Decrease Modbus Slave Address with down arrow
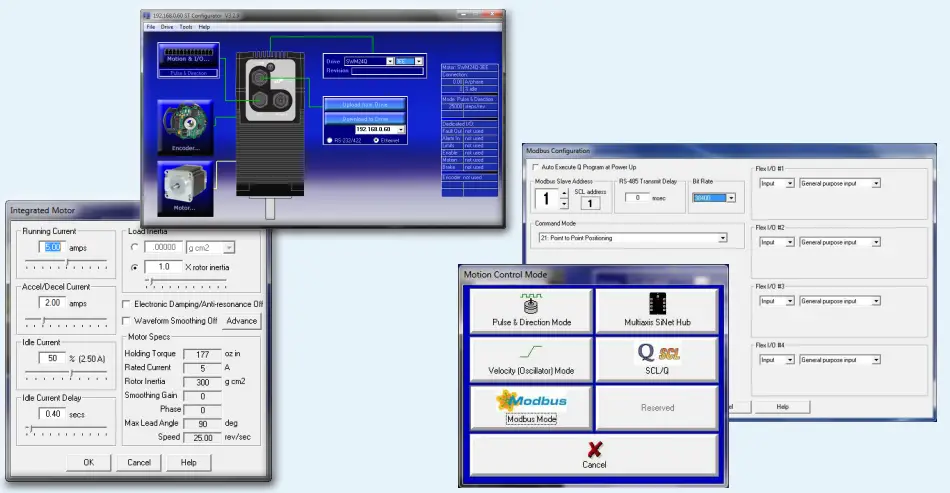The width and height of the screenshot is (950, 493). click(564, 204)
